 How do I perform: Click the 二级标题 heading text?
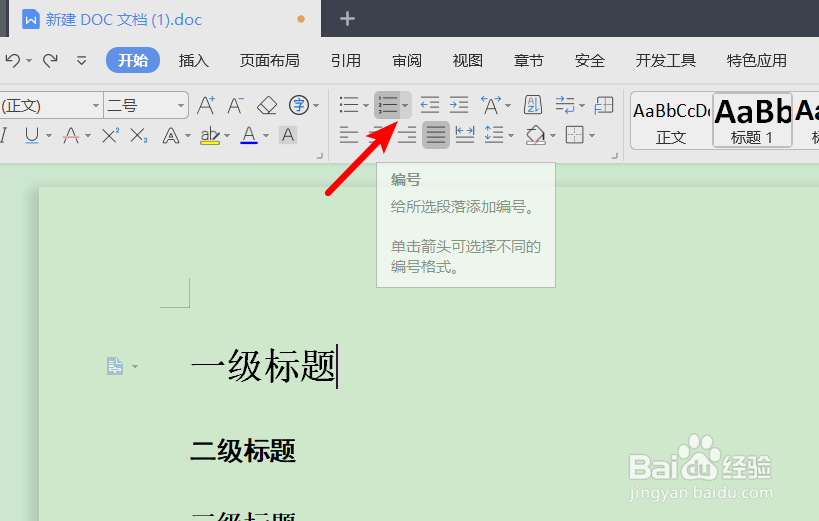tap(243, 451)
